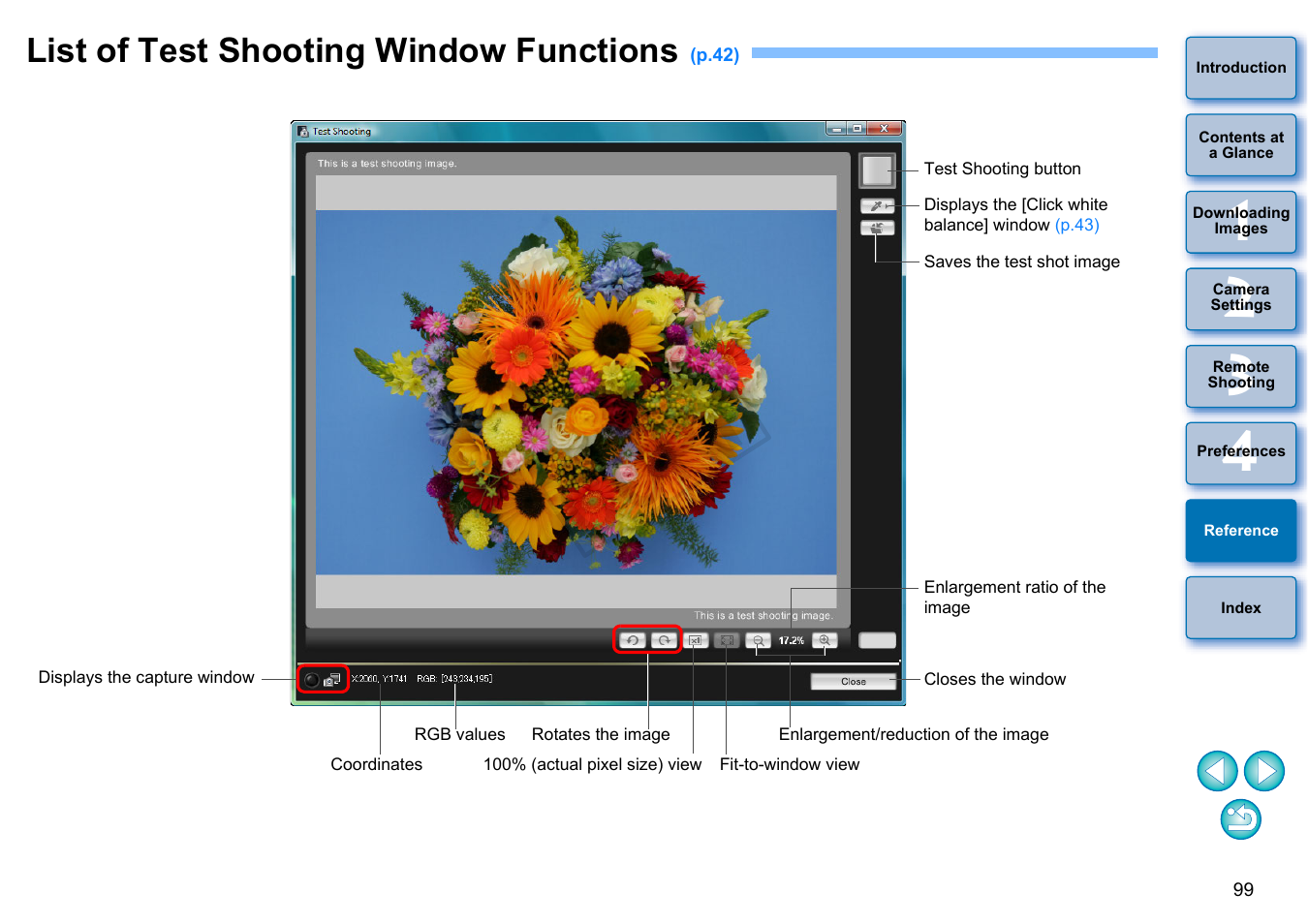The height and width of the screenshot is (924, 1308).
Task: Click the 17.2% enlargement ratio value
Action: [792, 640]
